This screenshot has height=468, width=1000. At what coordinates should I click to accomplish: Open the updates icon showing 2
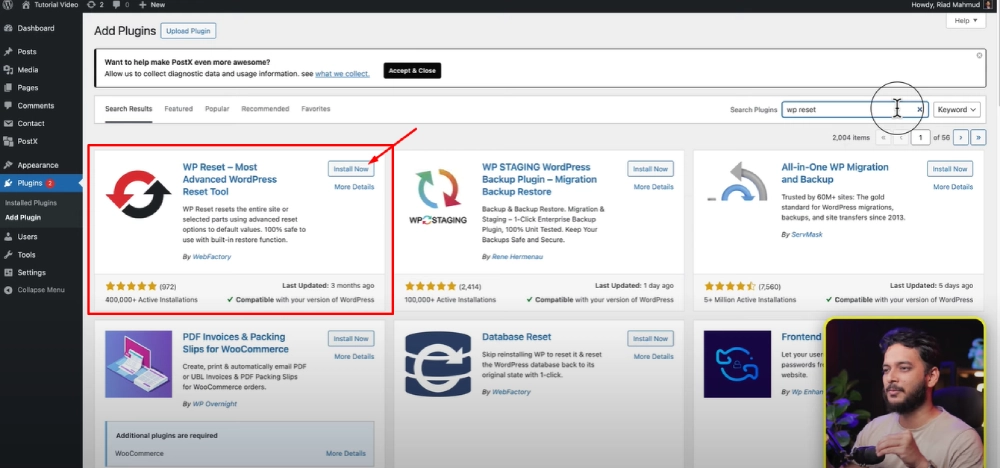coord(94,4)
